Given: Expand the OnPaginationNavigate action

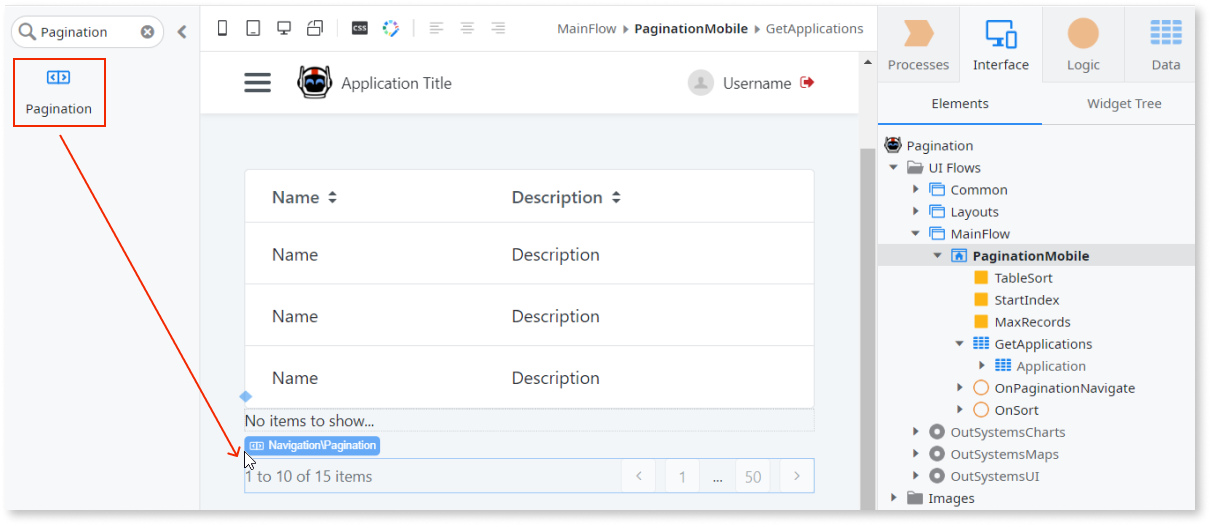Looking at the screenshot, I should click(960, 388).
